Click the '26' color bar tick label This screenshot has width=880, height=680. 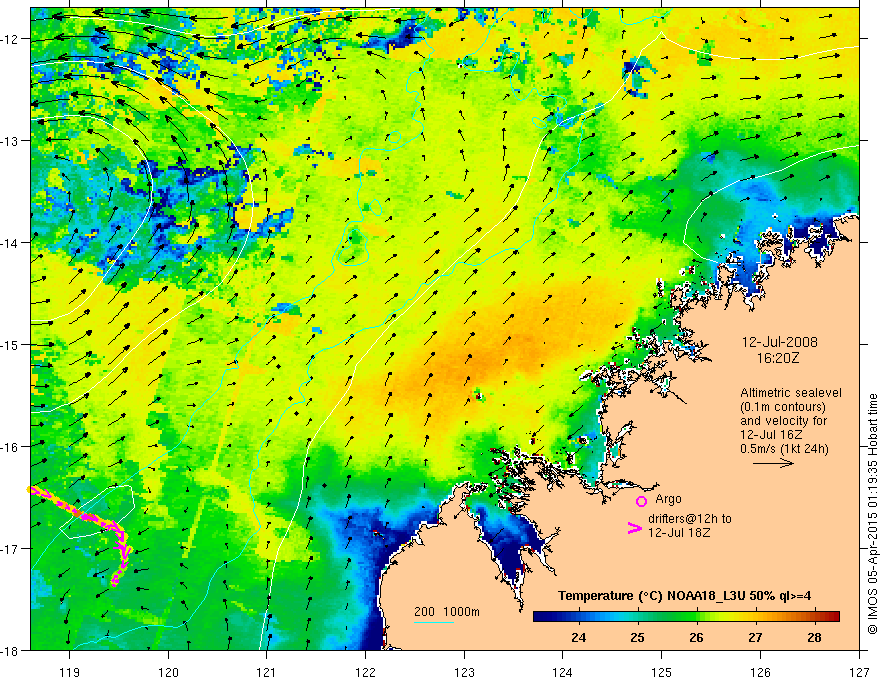696,637
